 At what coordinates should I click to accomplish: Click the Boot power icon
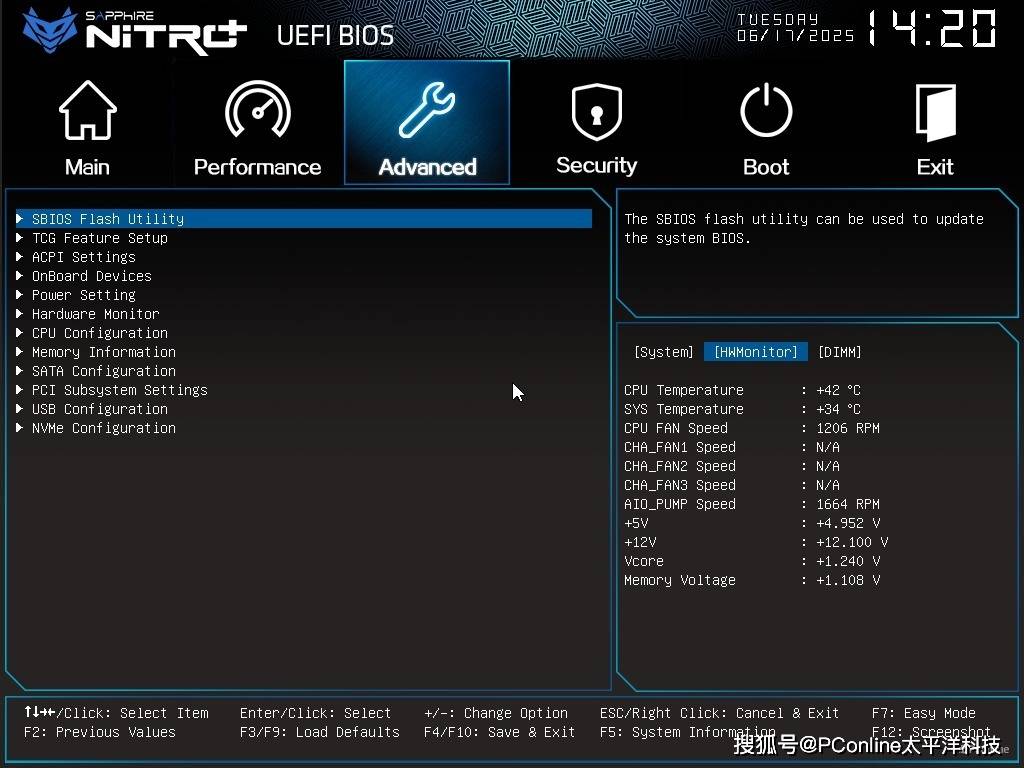766,111
